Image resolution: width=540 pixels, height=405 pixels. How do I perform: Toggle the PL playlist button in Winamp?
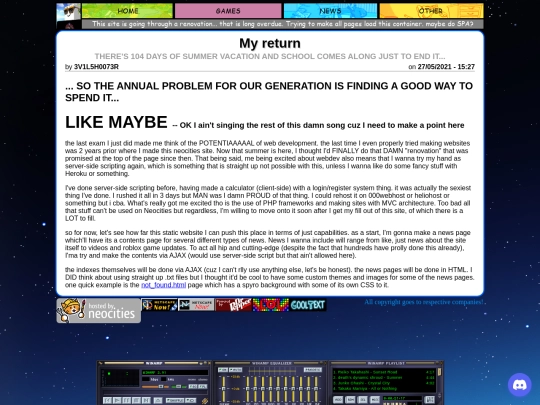(202, 386)
